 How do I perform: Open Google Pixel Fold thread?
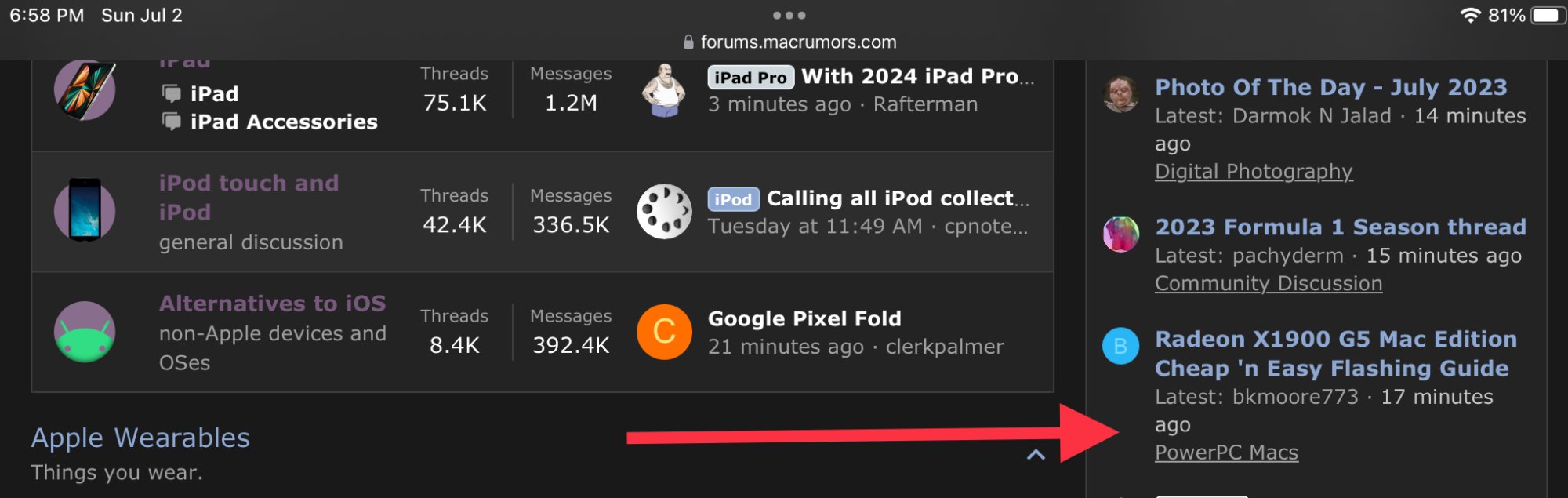pyautogui.click(x=804, y=318)
